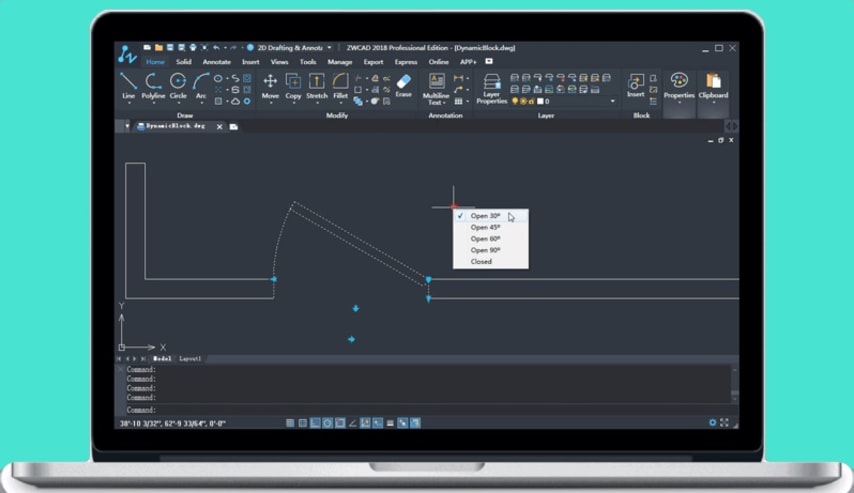Pick the Erase tool
854x493 pixels.
click(x=403, y=85)
